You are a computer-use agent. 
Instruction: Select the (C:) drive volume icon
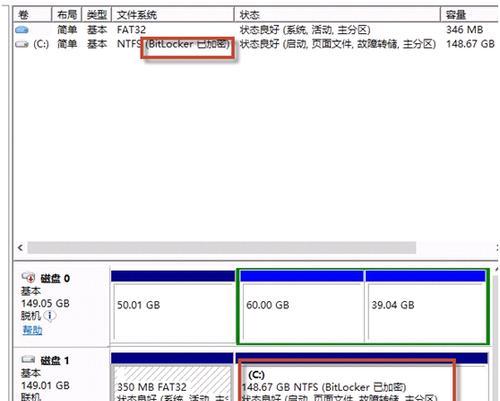pyautogui.click(x=22, y=44)
